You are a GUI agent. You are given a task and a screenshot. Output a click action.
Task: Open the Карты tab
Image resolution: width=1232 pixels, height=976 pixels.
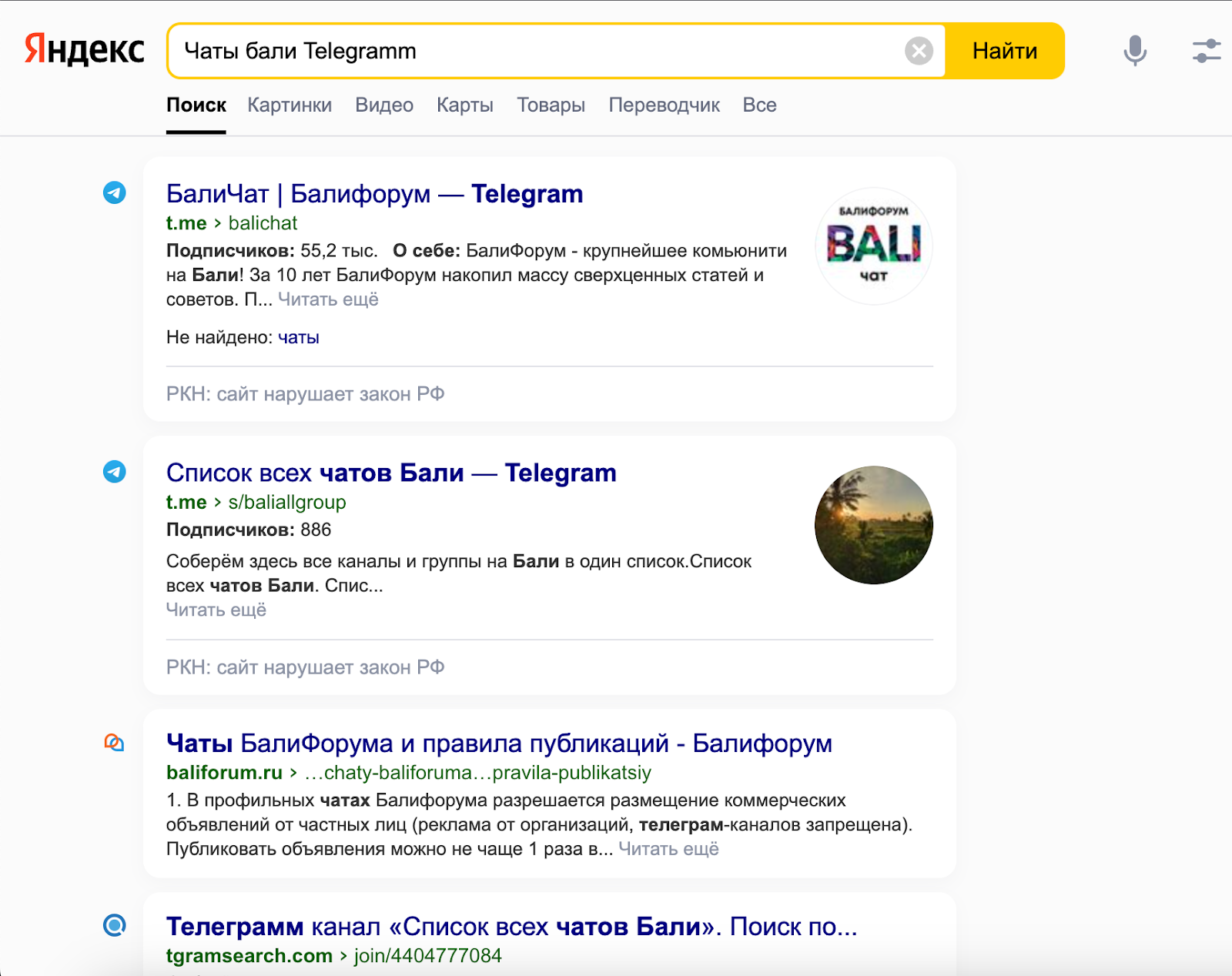465,105
